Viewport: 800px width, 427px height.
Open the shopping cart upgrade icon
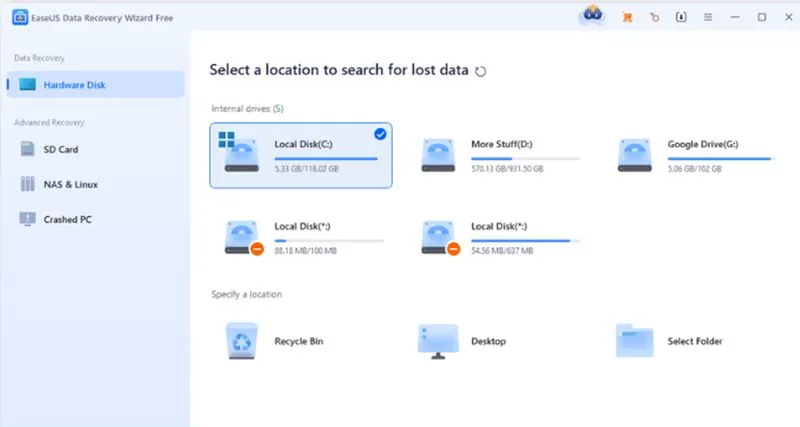[x=627, y=17]
